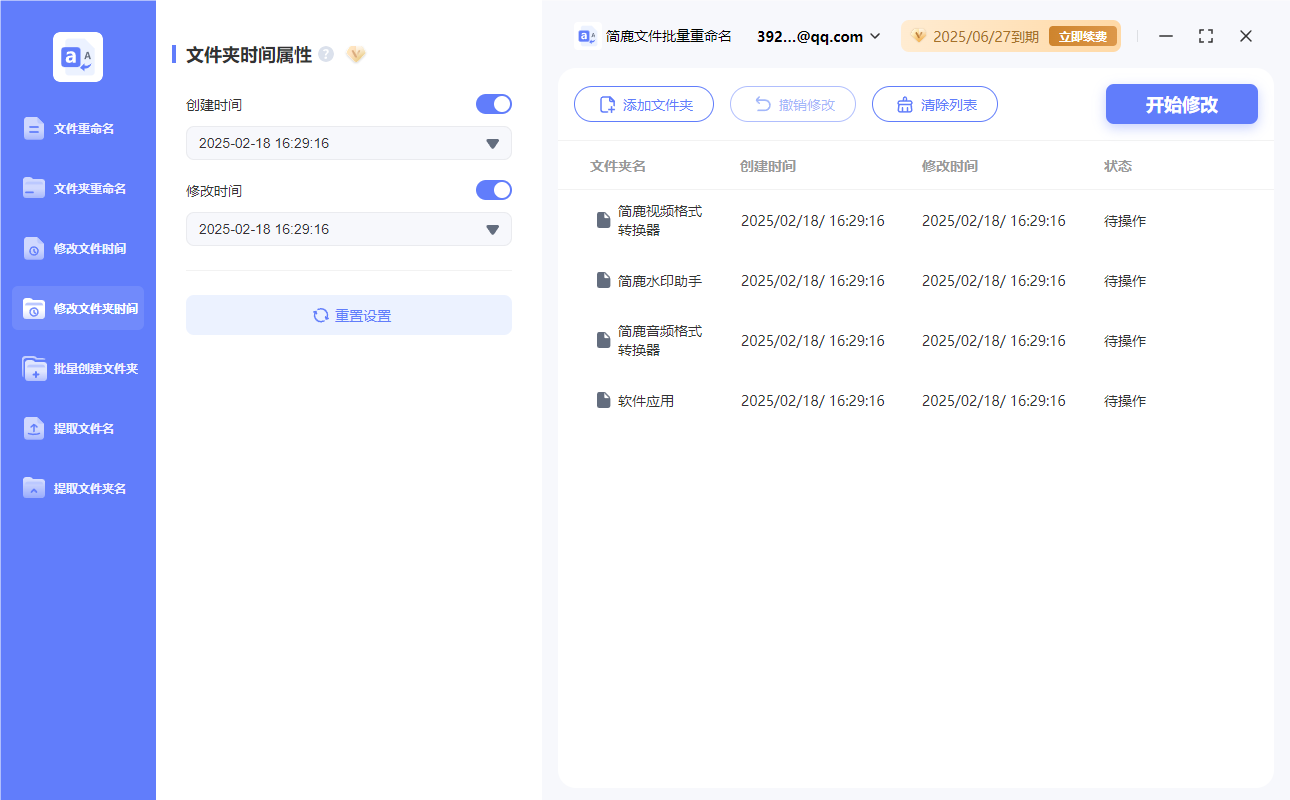Screen dimensions: 1290x800
Task: Turn off the 修改时间 toggle
Action: click(493, 190)
